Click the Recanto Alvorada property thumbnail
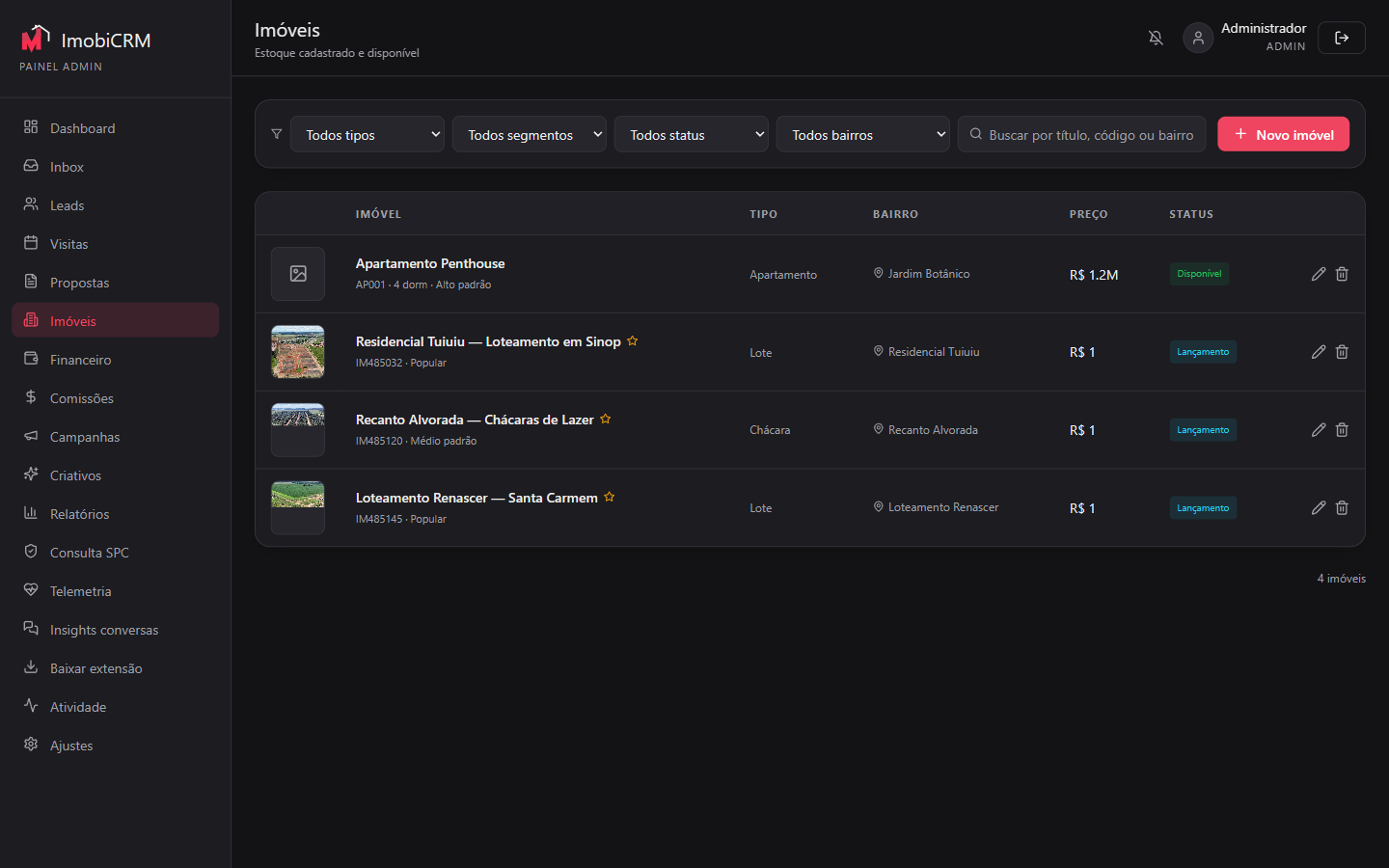The width and height of the screenshot is (1389, 868). pyautogui.click(x=298, y=430)
